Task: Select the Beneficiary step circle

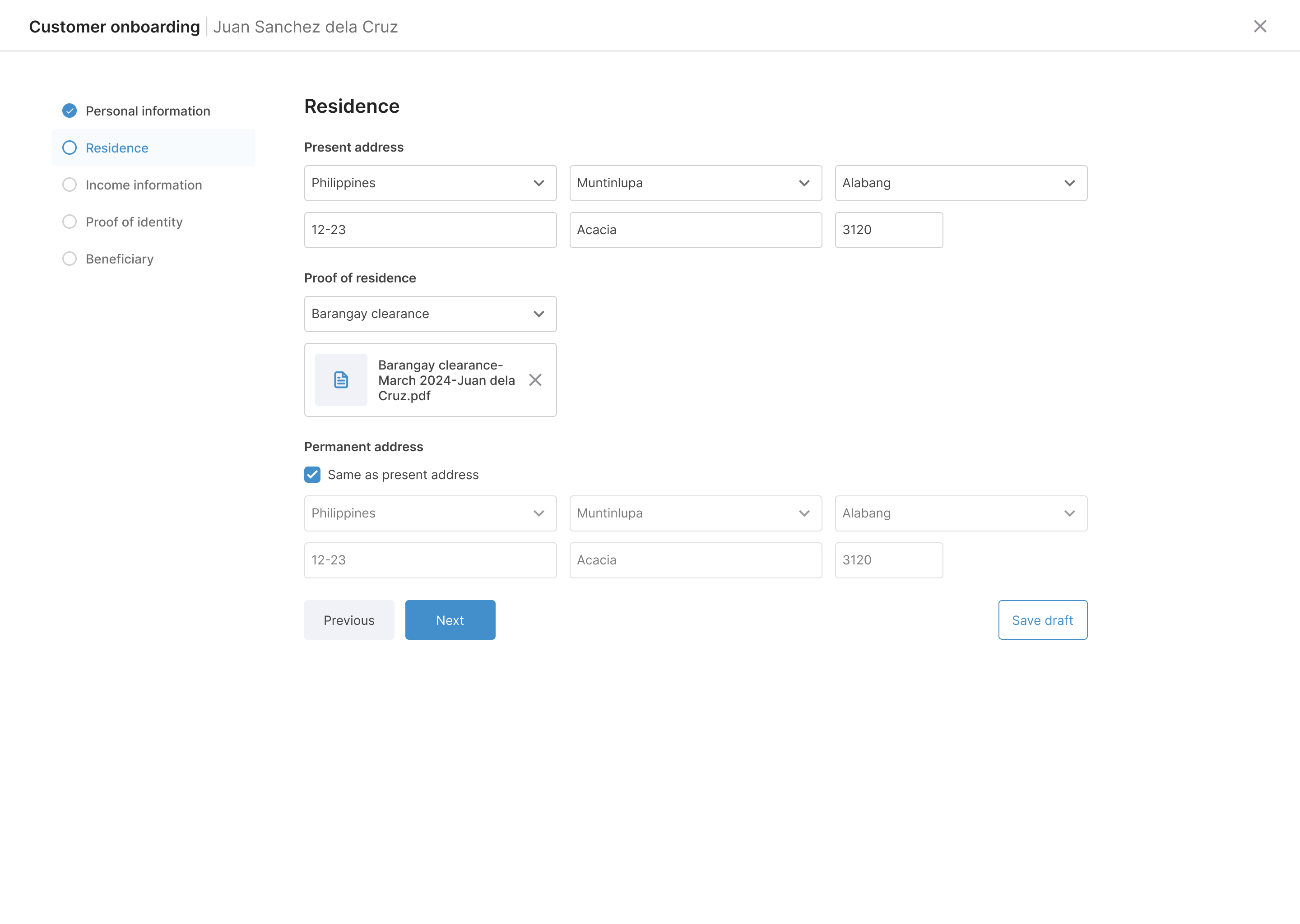Action: click(x=70, y=259)
